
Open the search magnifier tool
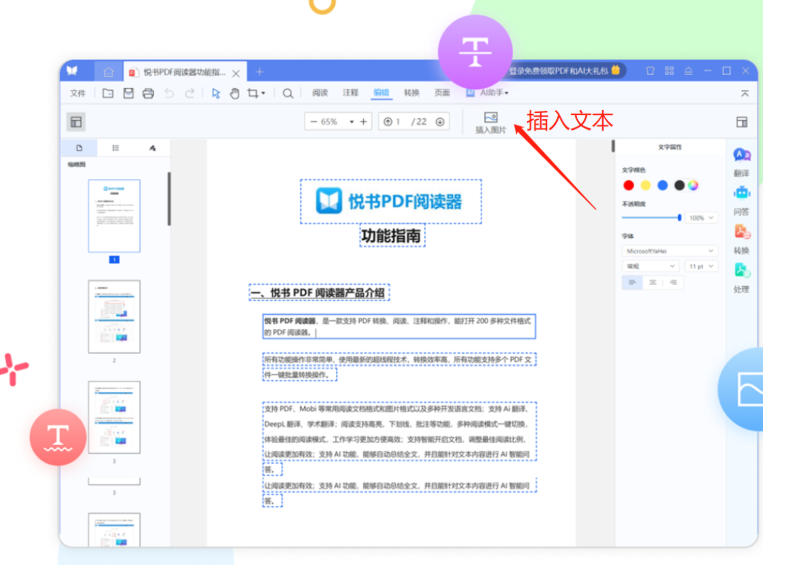[x=288, y=93]
